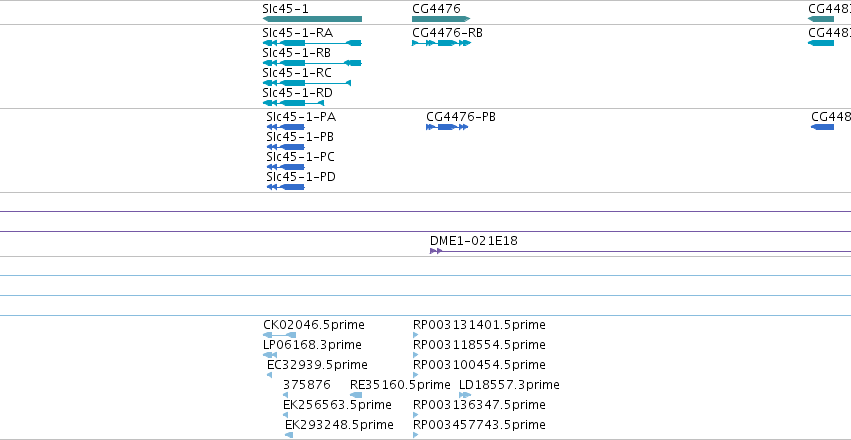The image size is (851, 440).
Task: Select the Slc45-1-RA transcript label
Action: tap(297, 33)
